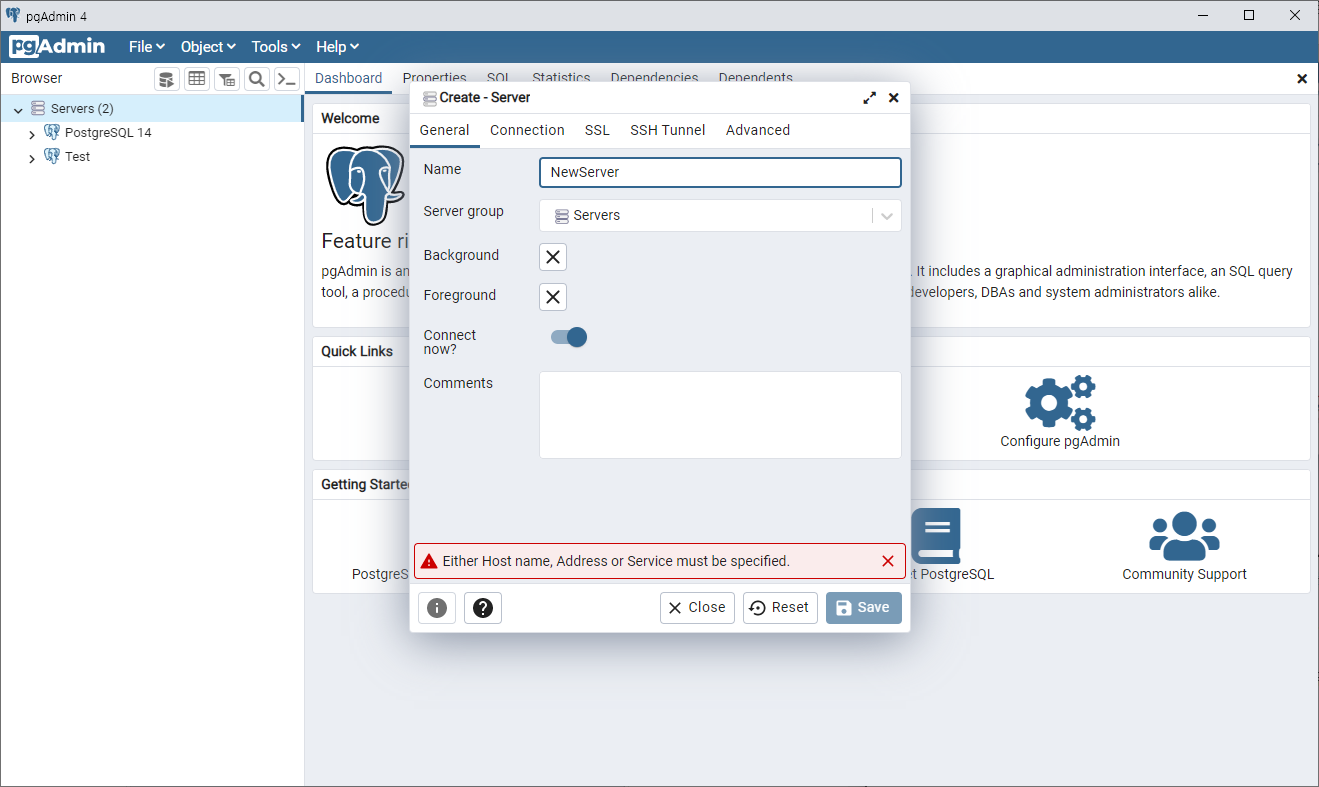The height and width of the screenshot is (787, 1319).
Task: Click the Configure pgAdmin gears icon
Action: point(1060,402)
